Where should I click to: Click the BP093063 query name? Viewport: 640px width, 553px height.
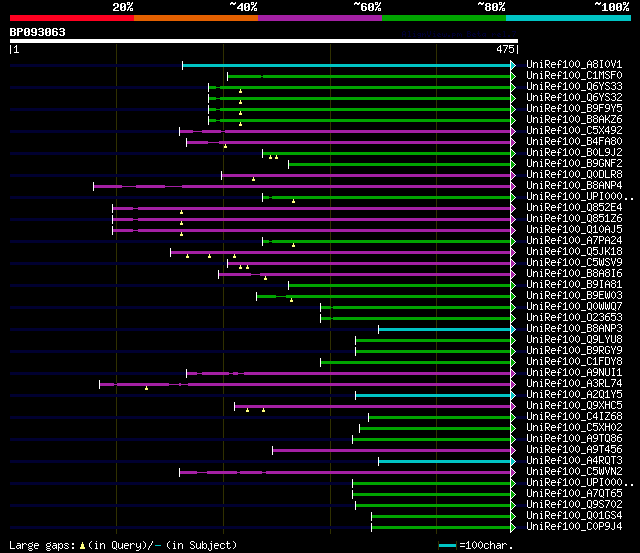pos(38,32)
